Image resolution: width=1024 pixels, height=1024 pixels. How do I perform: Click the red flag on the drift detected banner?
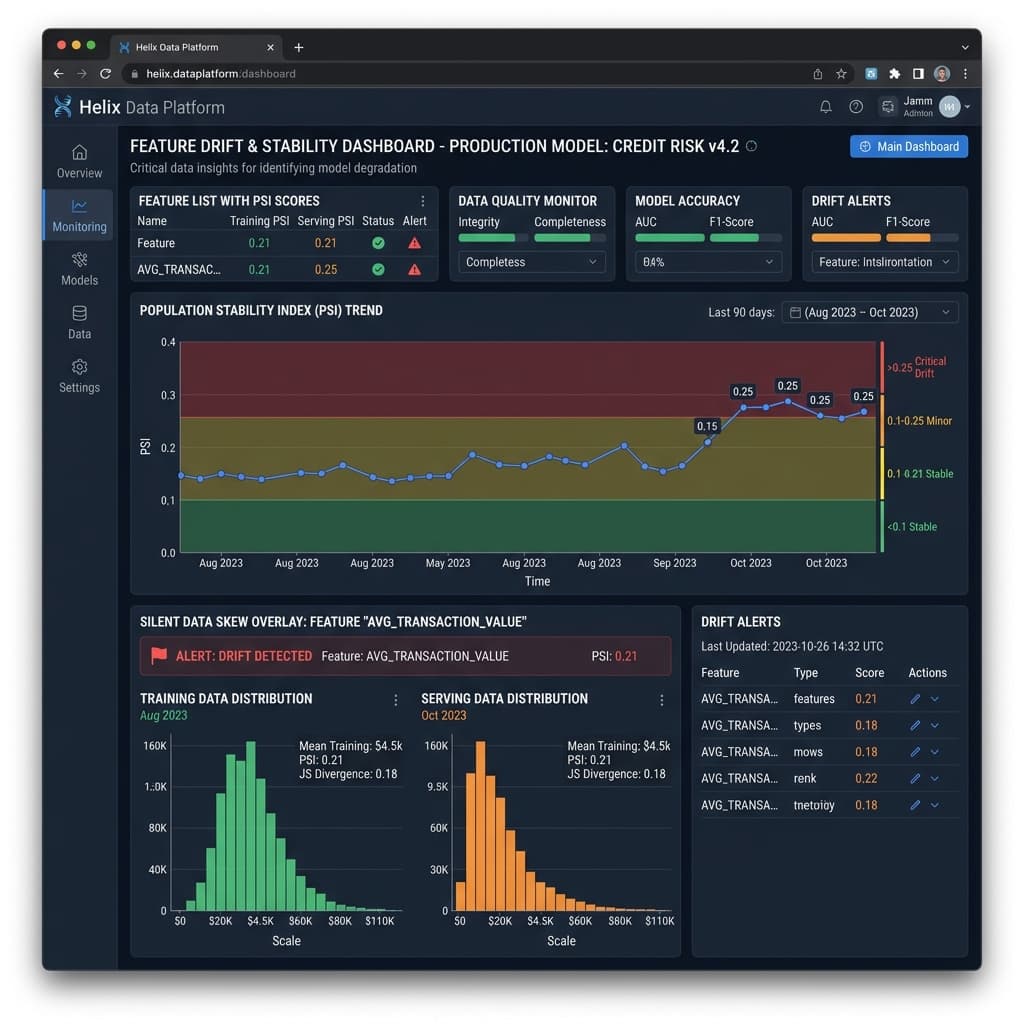click(x=158, y=656)
